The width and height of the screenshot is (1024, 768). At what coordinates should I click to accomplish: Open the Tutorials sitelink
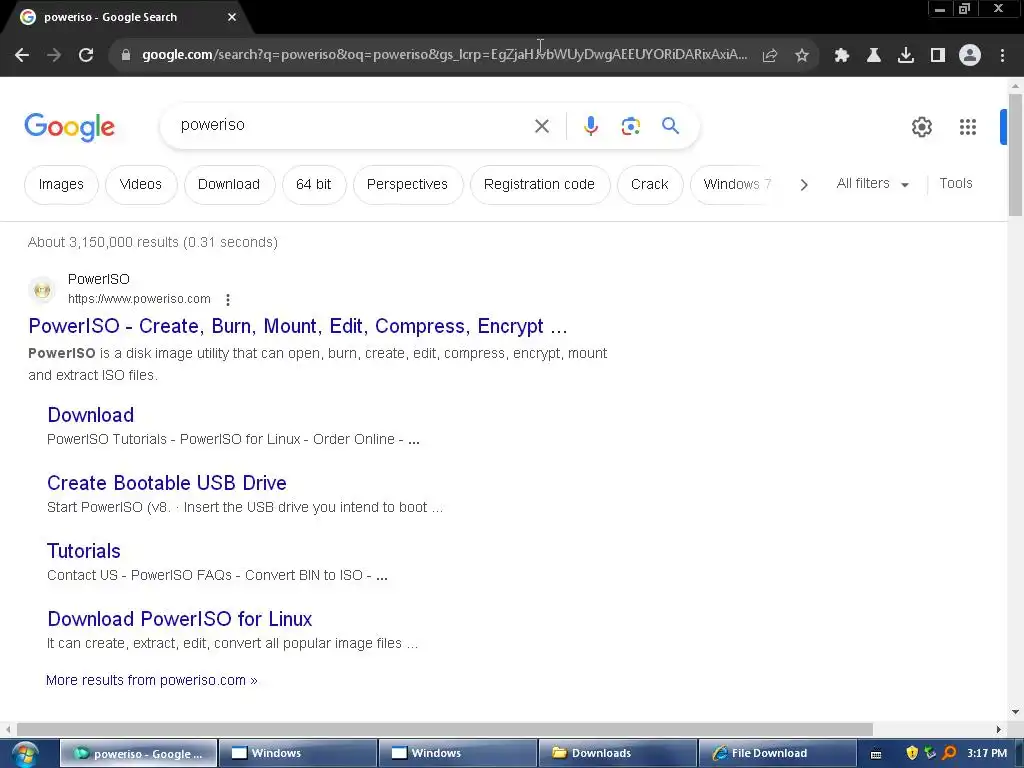click(x=84, y=551)
